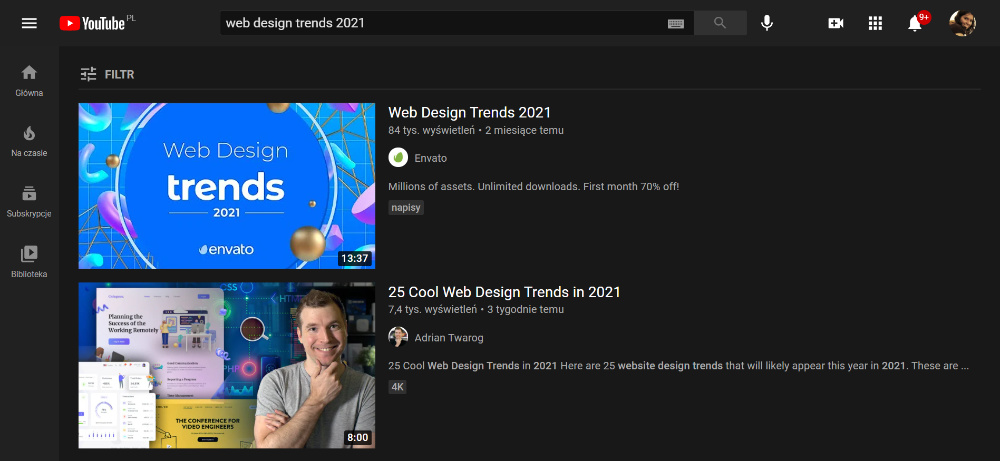Click the 8:00 duration label
This screenshot has width=1000, height=461.
[x=357, y=438]
